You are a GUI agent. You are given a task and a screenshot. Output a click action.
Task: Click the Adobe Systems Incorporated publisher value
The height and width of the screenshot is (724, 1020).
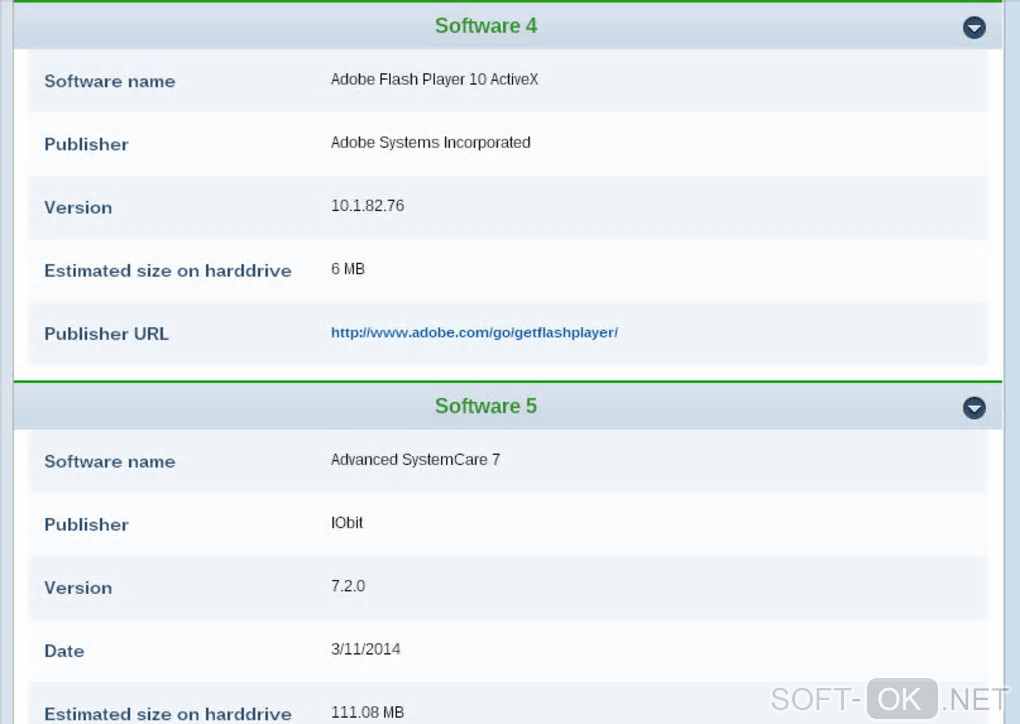(430, 142)
